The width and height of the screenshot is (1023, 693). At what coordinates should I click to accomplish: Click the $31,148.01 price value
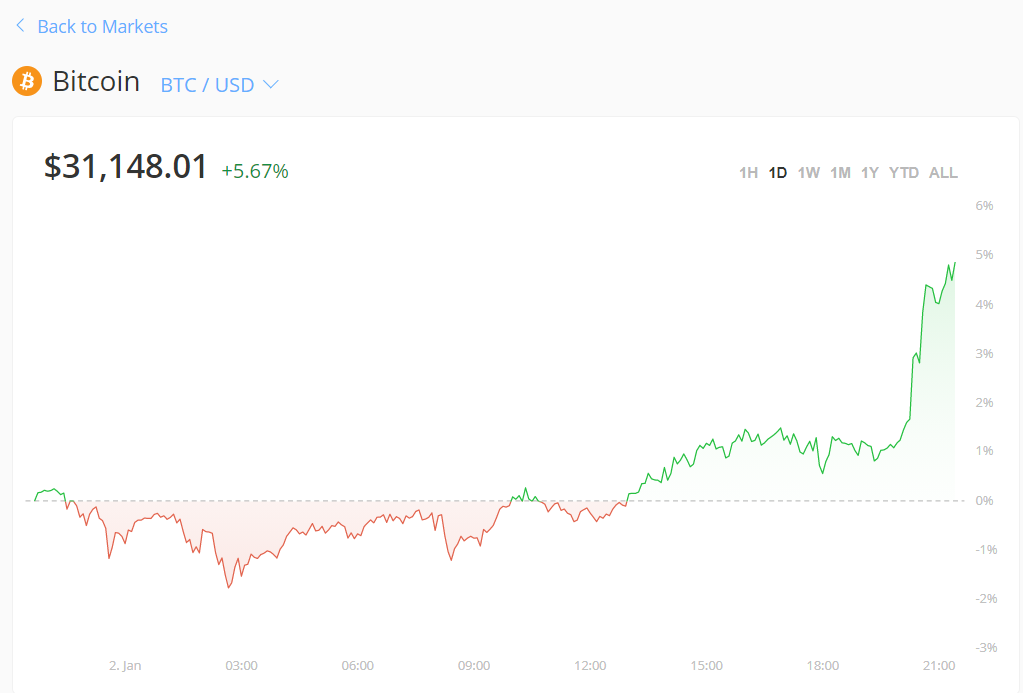126,167
